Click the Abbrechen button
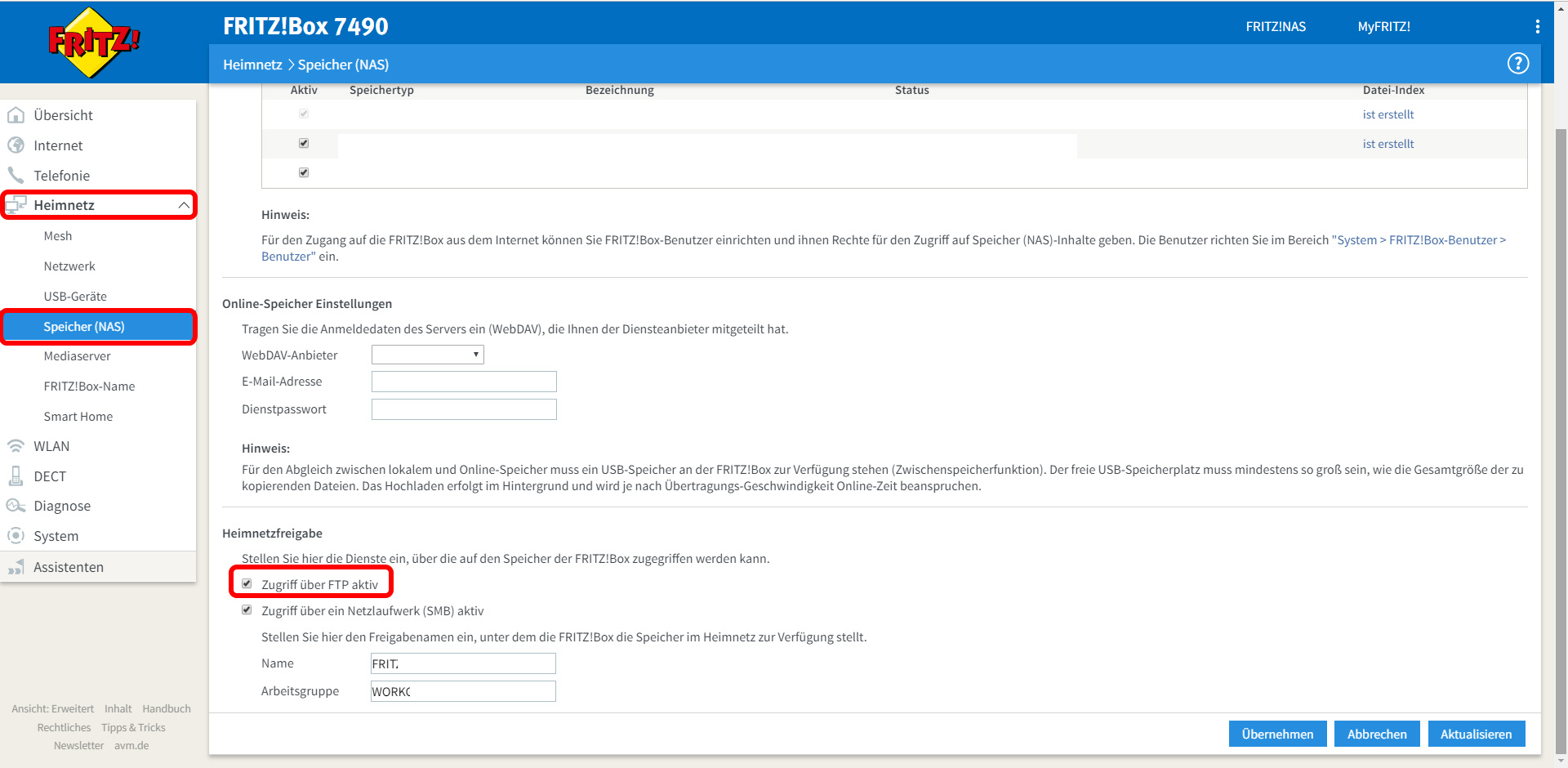The width and height of the screenshot is (1568, 768). tap(1377, 734)
